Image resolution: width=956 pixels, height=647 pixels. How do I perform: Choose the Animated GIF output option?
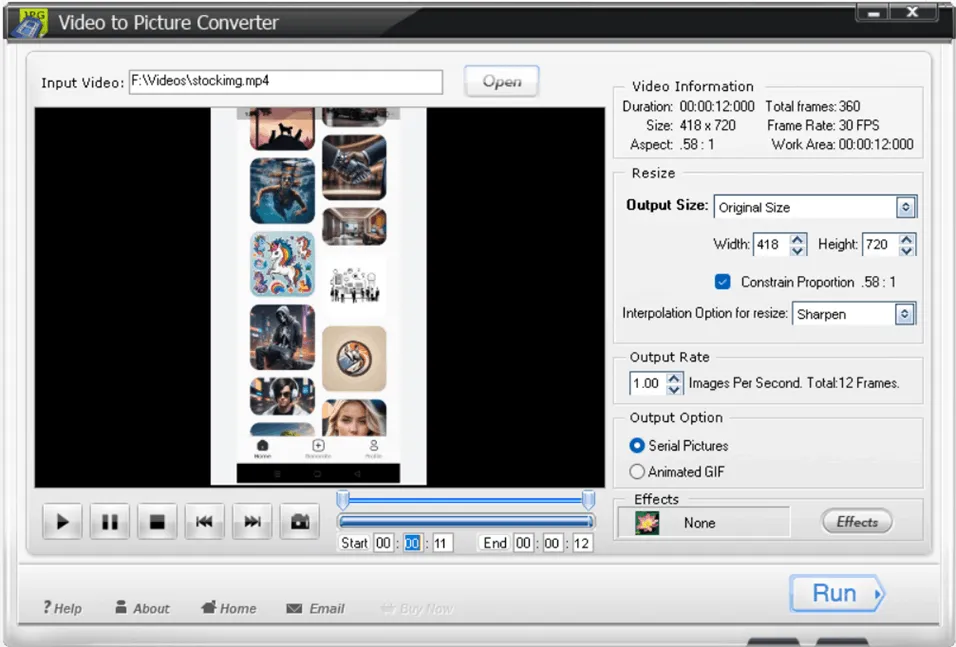coord(637,472)
